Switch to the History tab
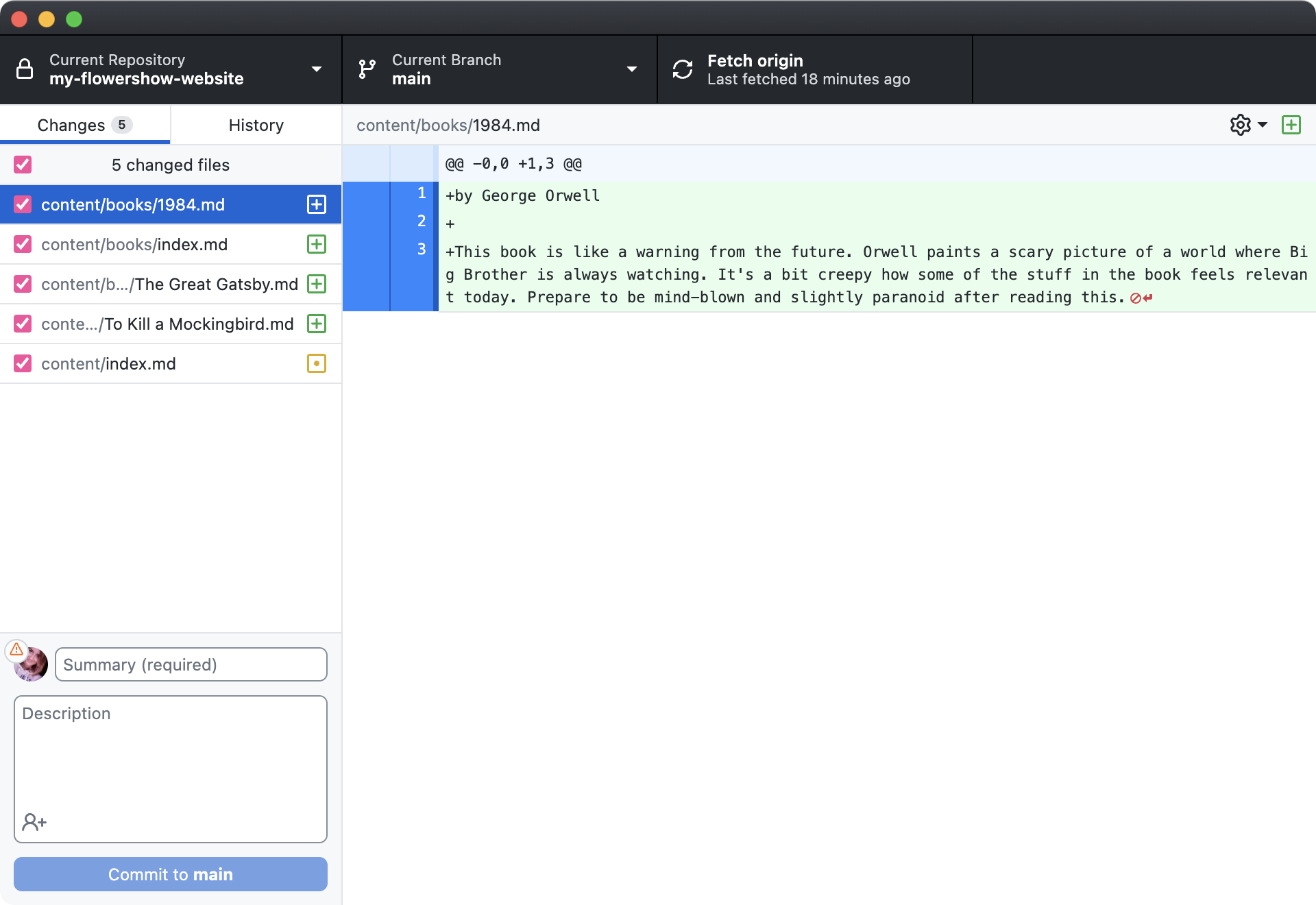The height and width of the screenshot is (905, 1316). point(256,125)
